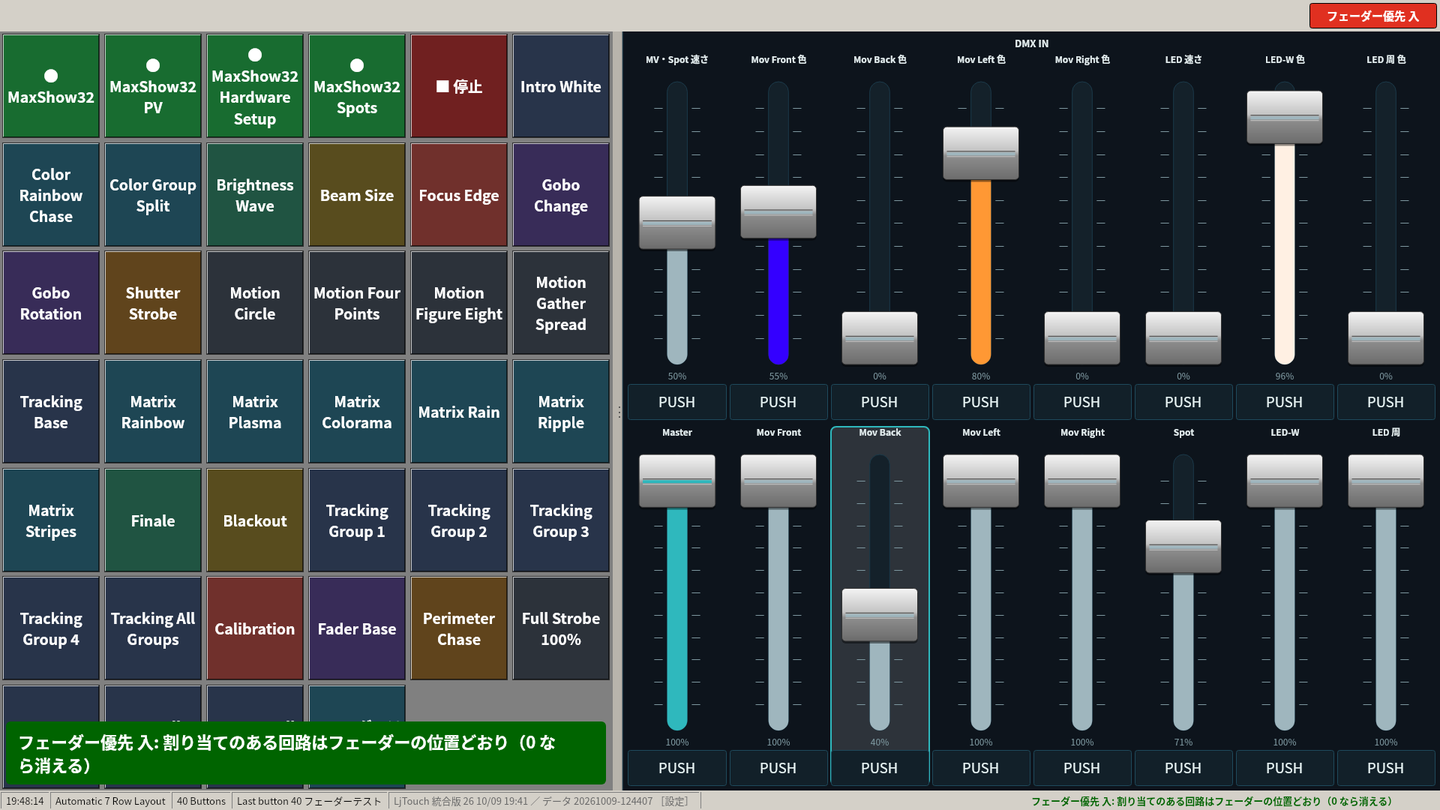Viewport: 1440px width, 810px height.
Task: Click the Spot fader handle
Action: click(1183, 546)
